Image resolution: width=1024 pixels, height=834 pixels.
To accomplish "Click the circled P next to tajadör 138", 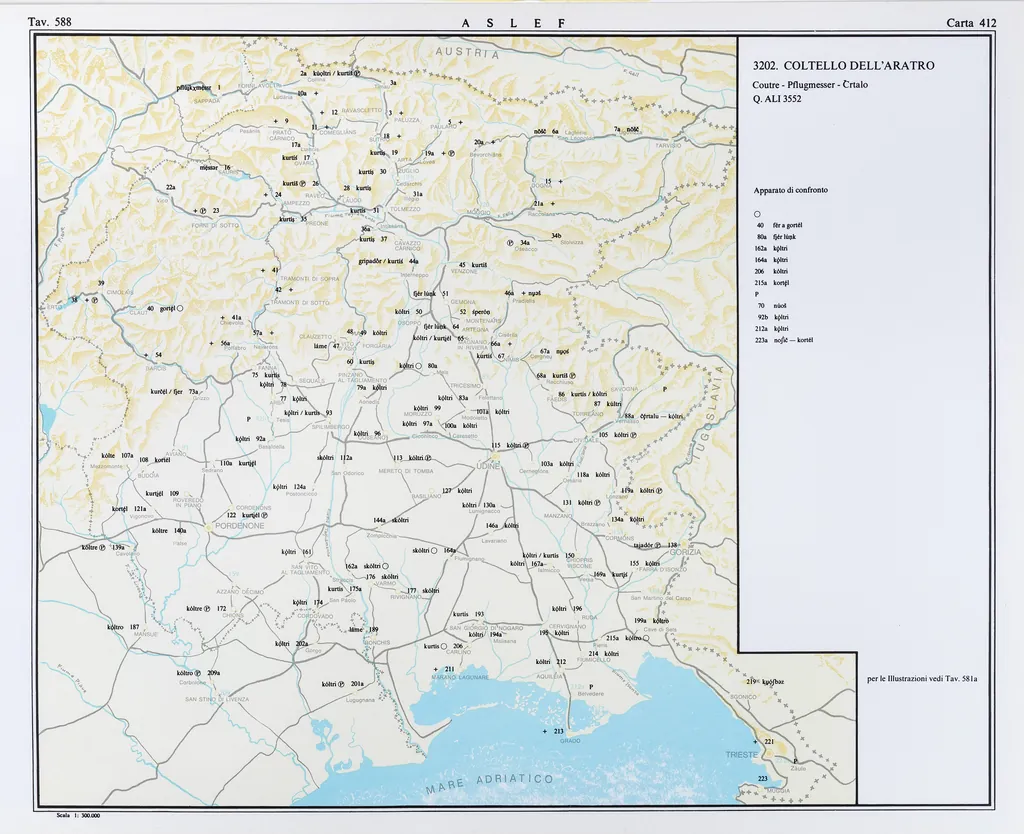I will tap(659, 546).
